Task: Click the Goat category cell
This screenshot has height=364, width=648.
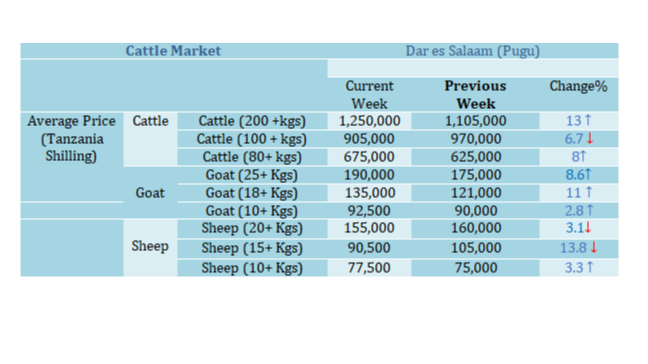Action: 150,193
